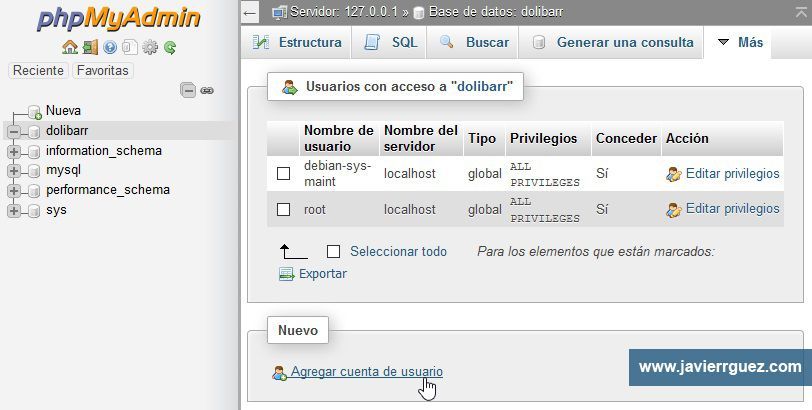This screenshot has height=410, width=812.
Task: Click edit icon for debian-sys-maint row
Action: [x=674, y=174]
